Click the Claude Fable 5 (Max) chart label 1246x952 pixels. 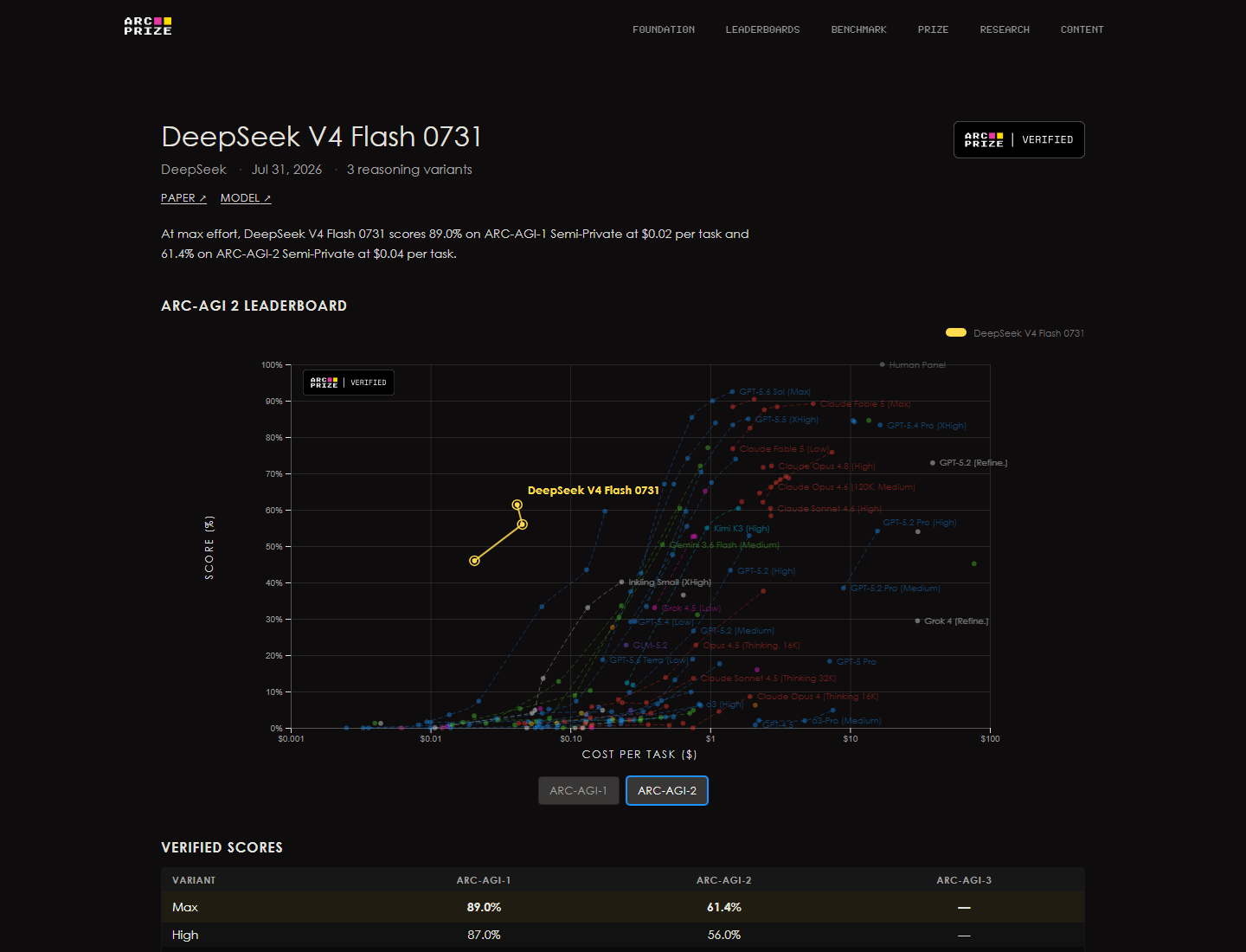click(865, 404)
